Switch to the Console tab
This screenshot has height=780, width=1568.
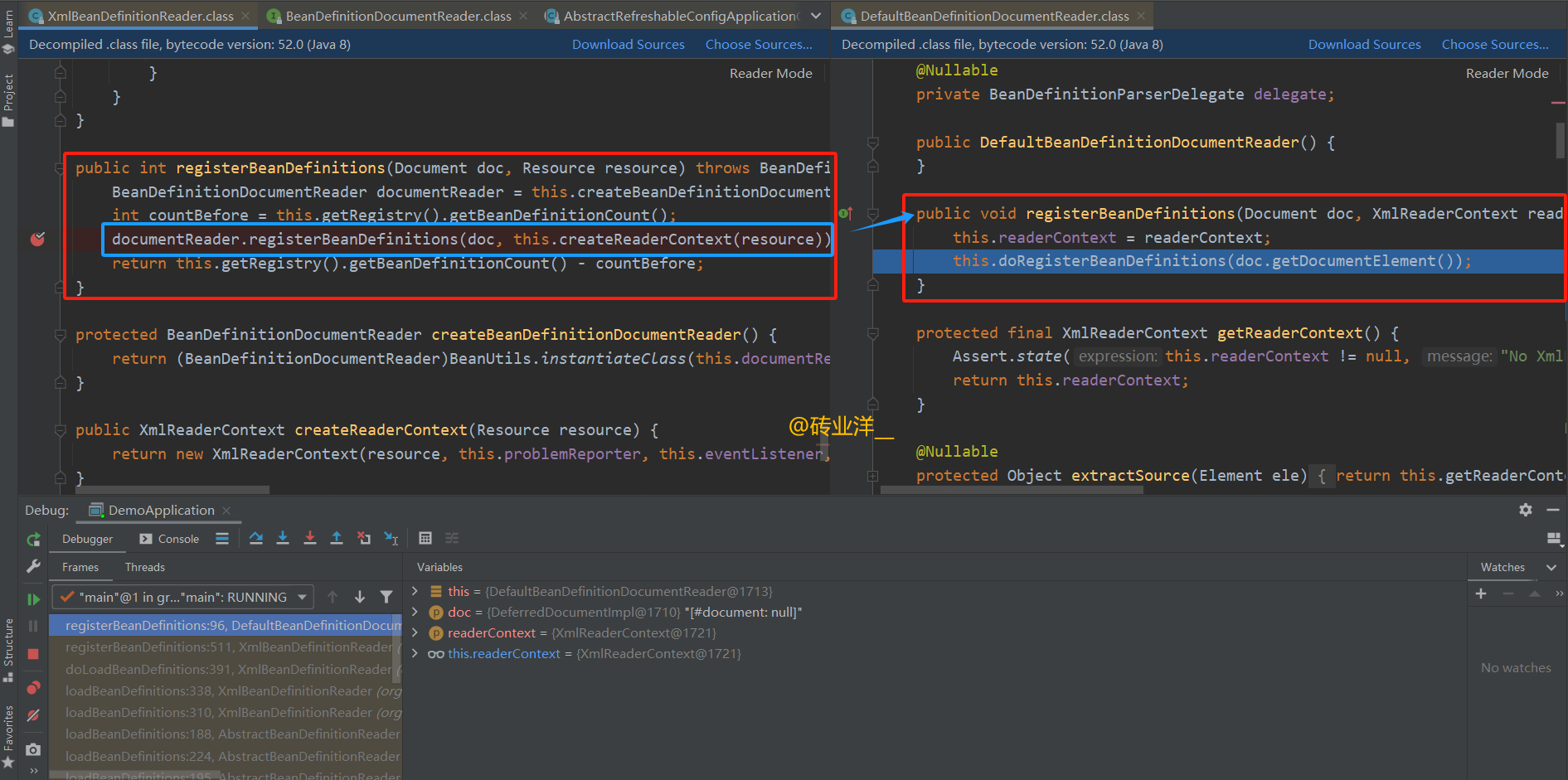[x=169, y=539]
